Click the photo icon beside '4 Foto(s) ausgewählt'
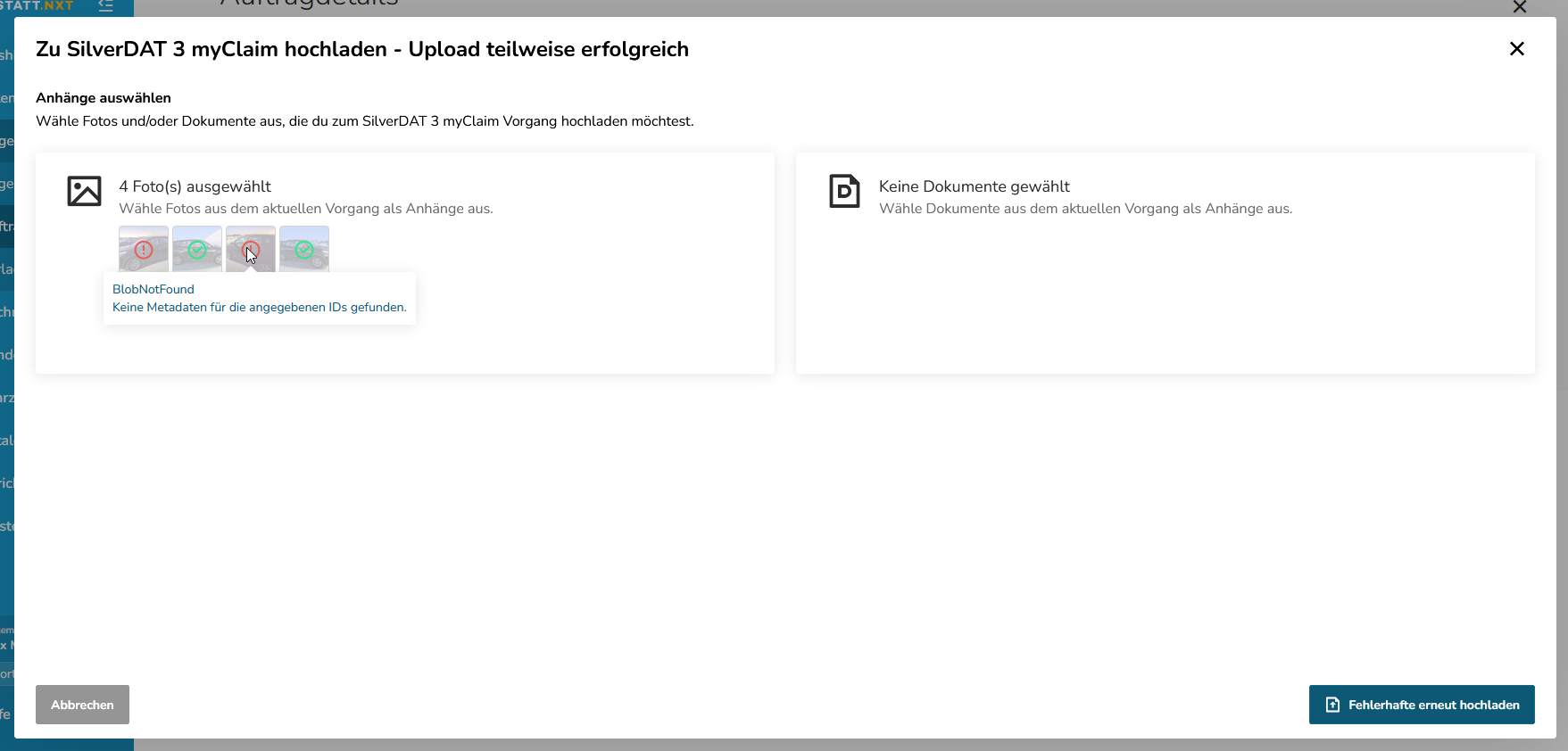 click(85, 191)
